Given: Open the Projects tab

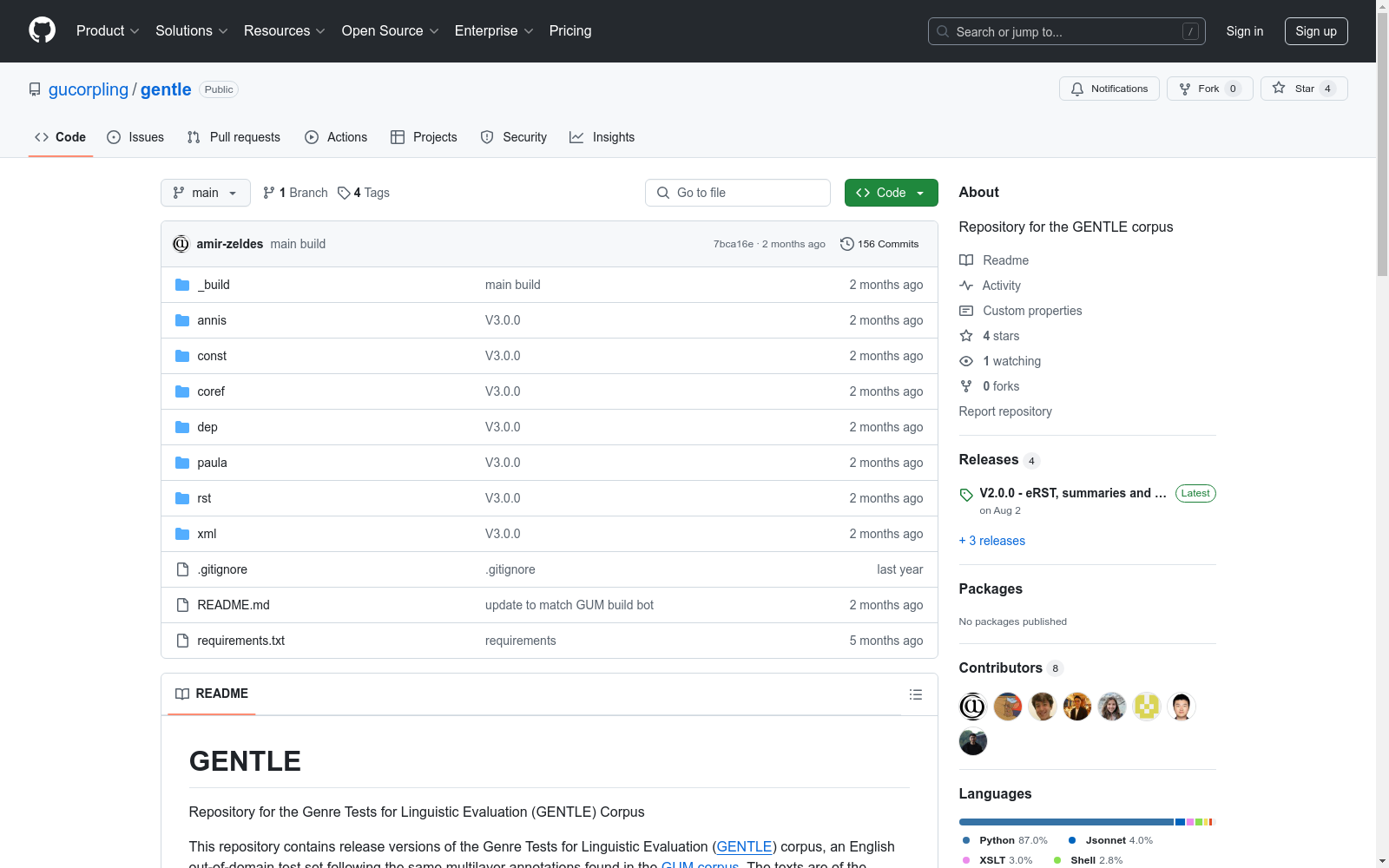Looking at the screenshot, I should click(424, 137).
